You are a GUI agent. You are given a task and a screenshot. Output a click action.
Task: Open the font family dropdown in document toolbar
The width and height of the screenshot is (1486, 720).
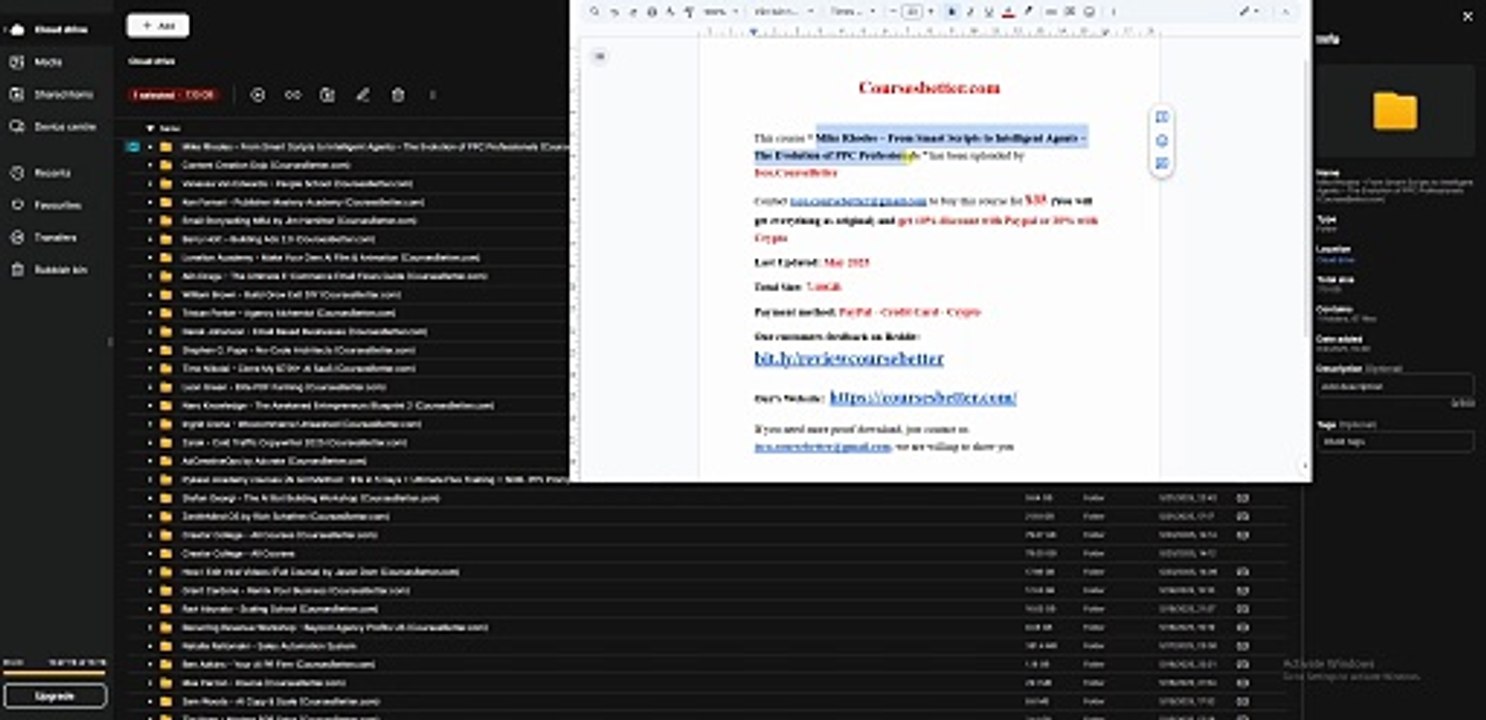pos(852,12)
